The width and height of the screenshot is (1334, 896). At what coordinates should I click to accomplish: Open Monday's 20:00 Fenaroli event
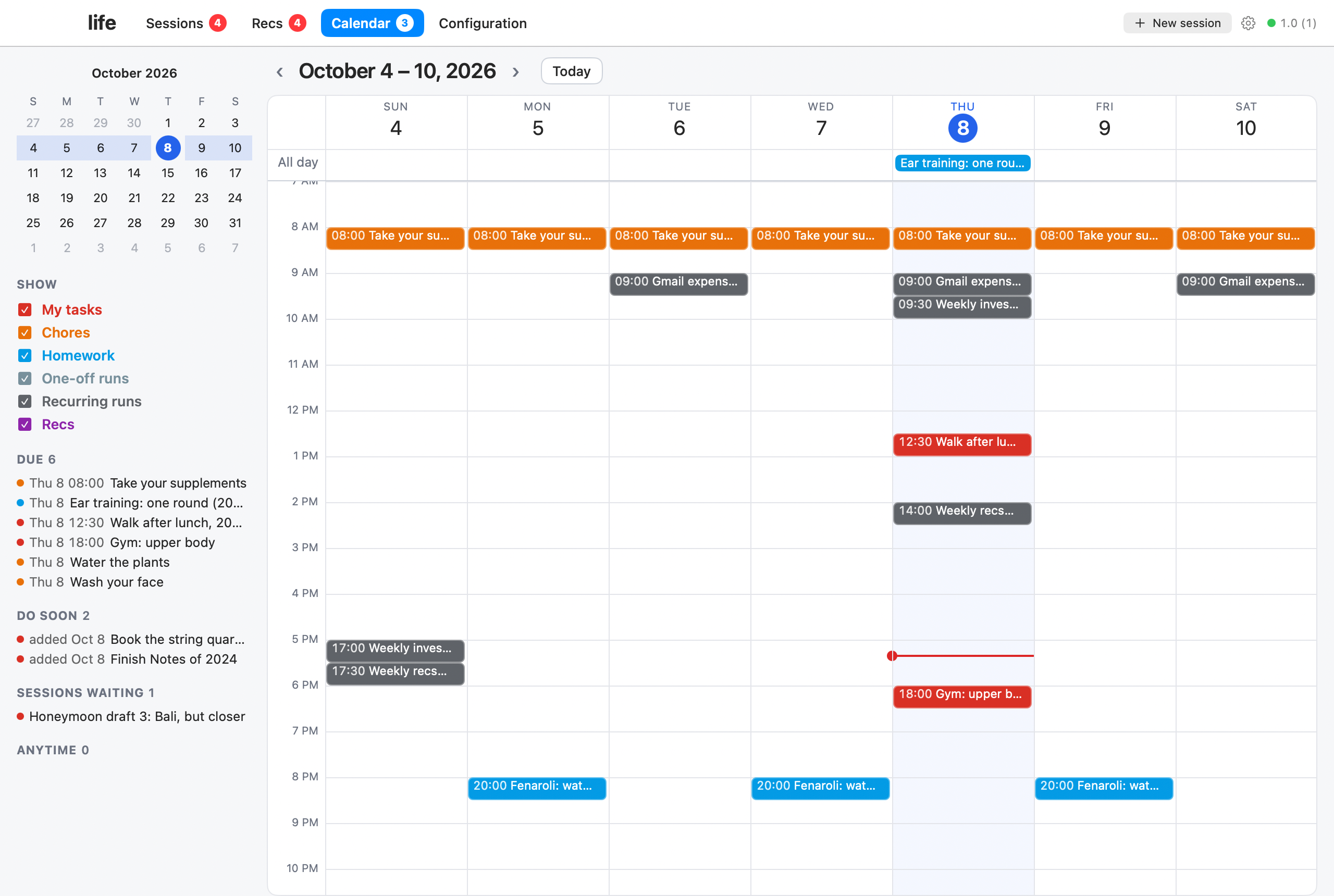pyautogui.click(x=537, y=788)
